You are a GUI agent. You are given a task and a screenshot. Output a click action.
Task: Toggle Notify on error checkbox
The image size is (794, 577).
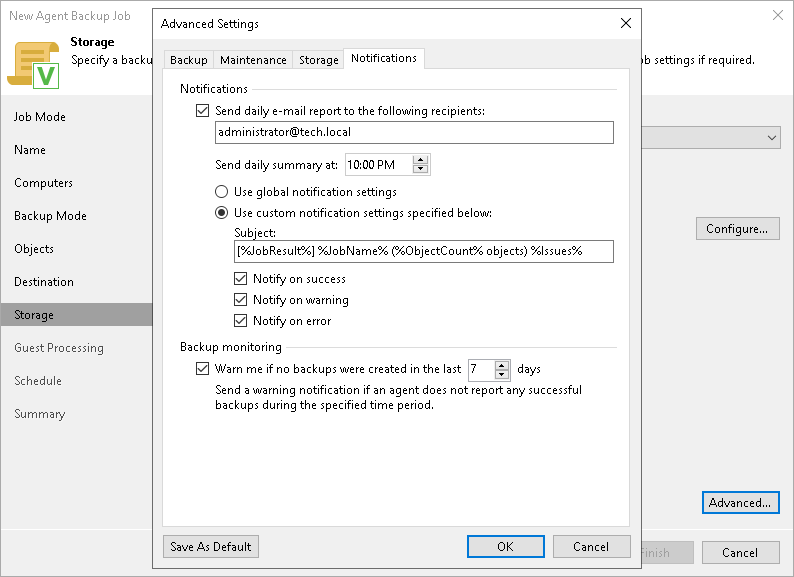coord(241,321)
